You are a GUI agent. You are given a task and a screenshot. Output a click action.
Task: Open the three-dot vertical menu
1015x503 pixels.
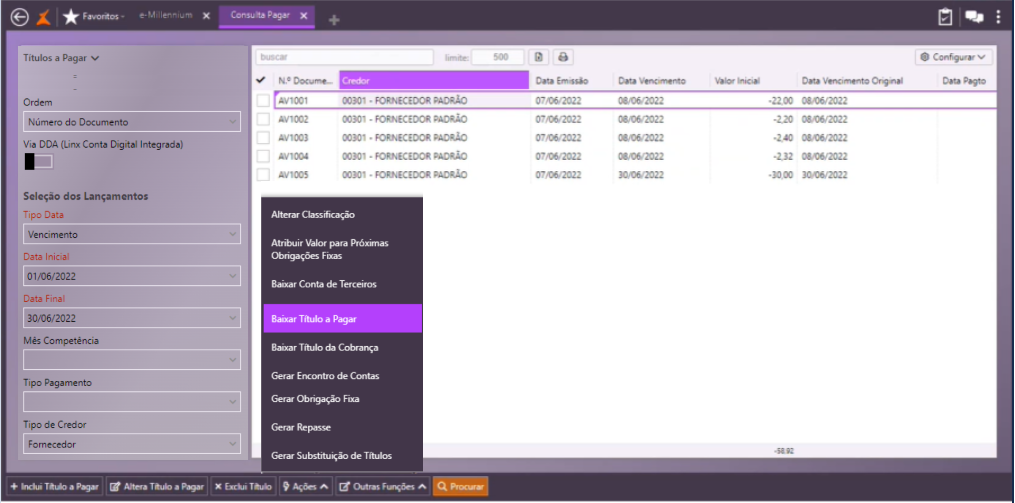pos(999,17)
